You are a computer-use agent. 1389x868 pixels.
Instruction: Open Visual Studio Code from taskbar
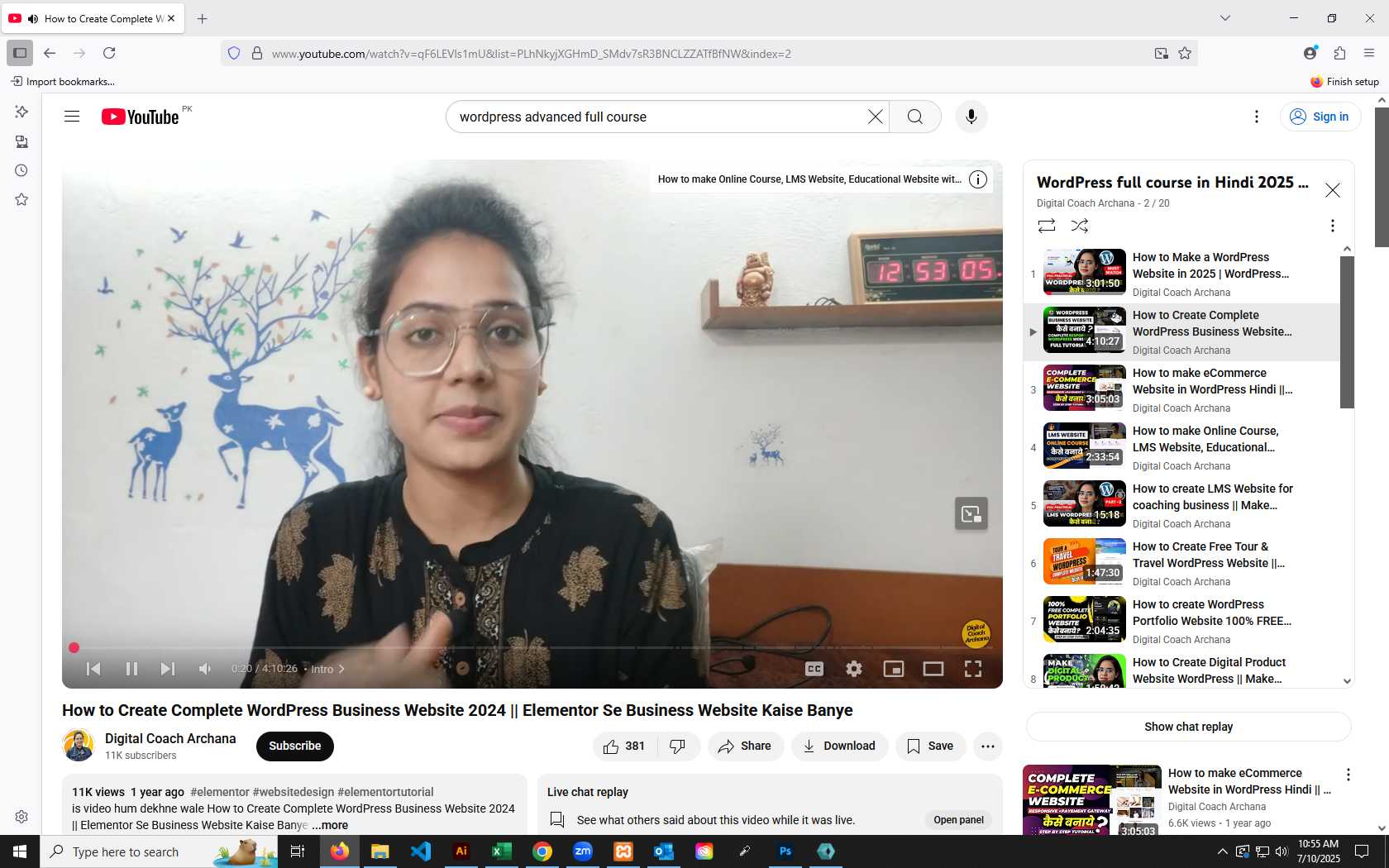coord(421,851)
